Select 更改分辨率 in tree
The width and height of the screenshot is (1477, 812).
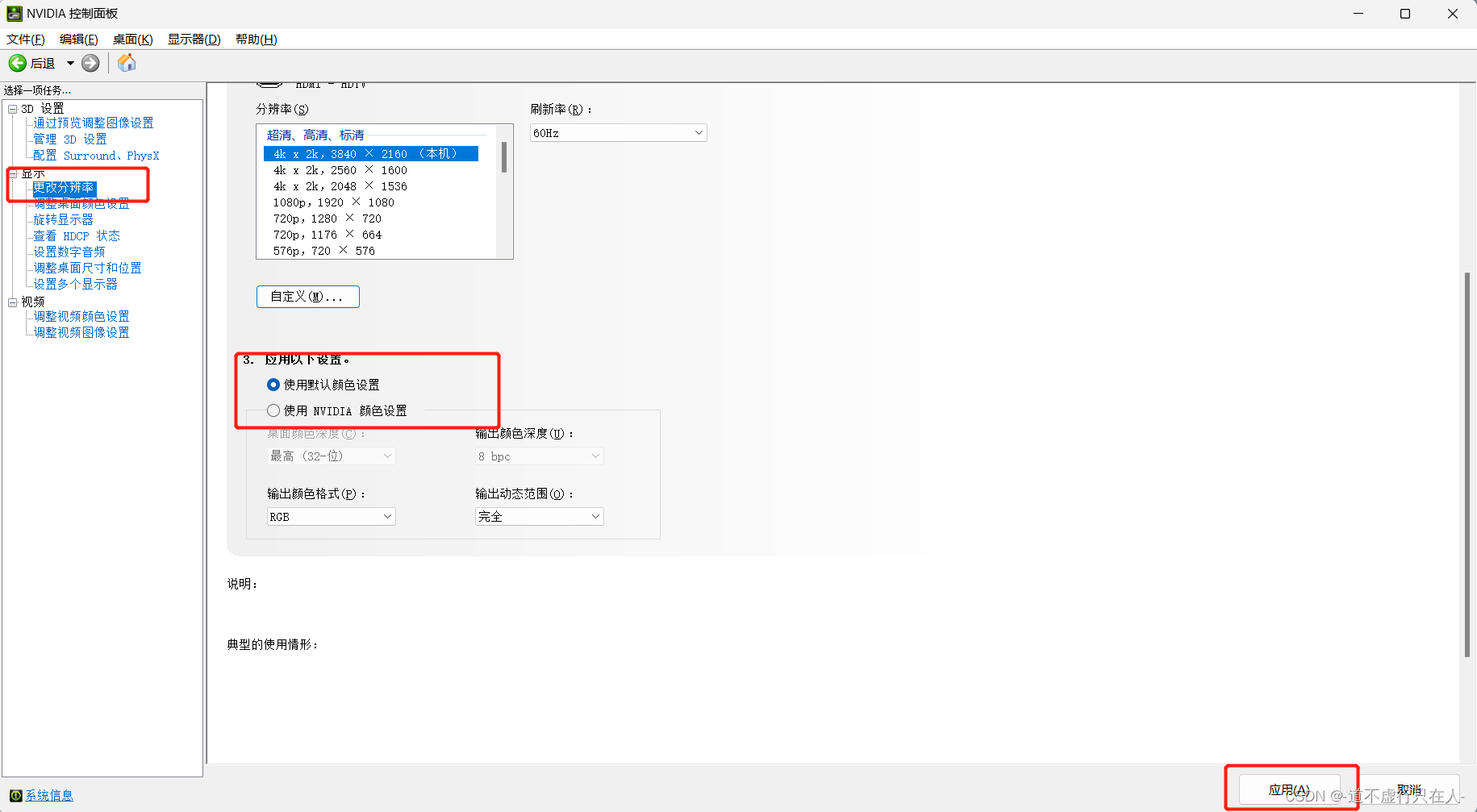[64, 188]
